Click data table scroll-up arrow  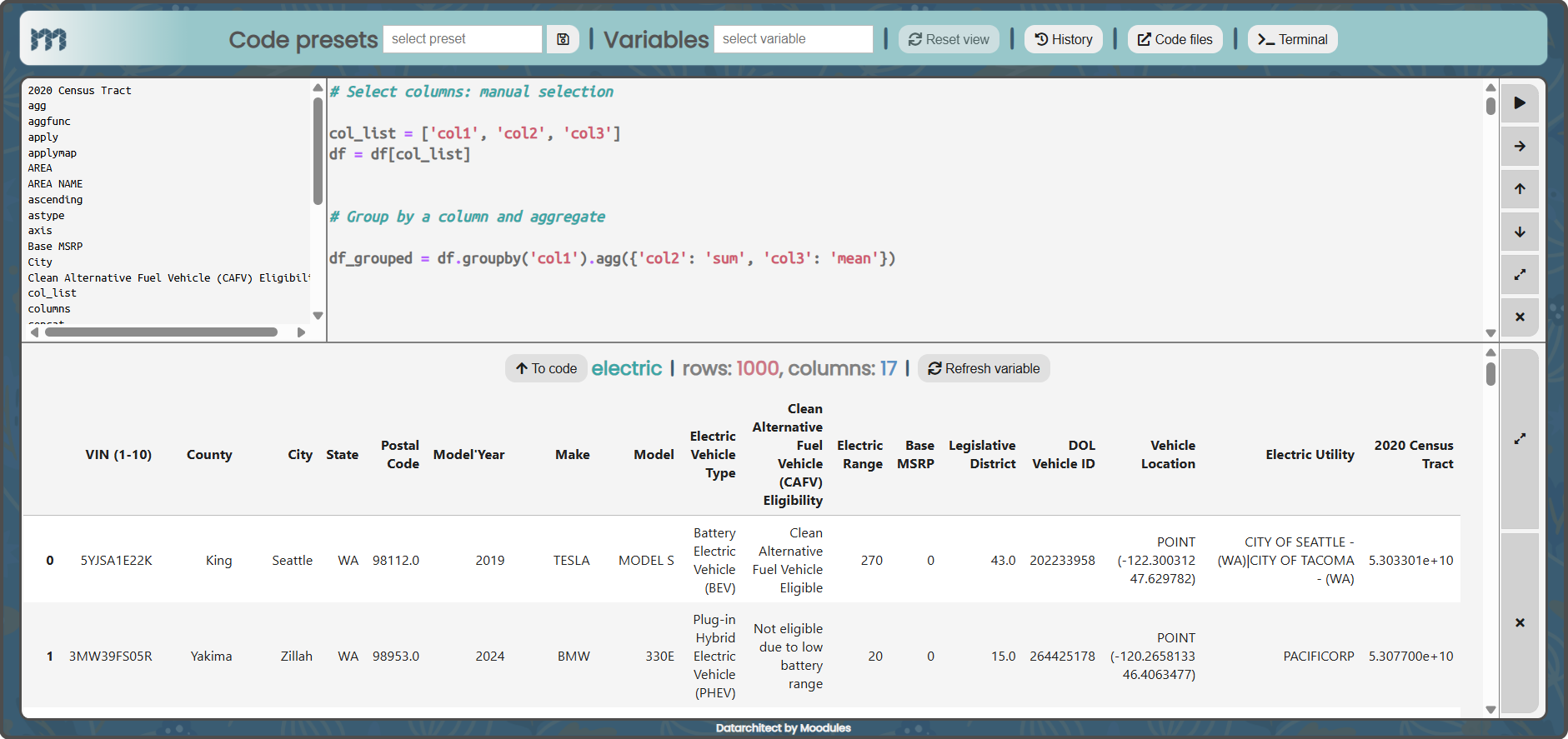(x=1490, y=352)
